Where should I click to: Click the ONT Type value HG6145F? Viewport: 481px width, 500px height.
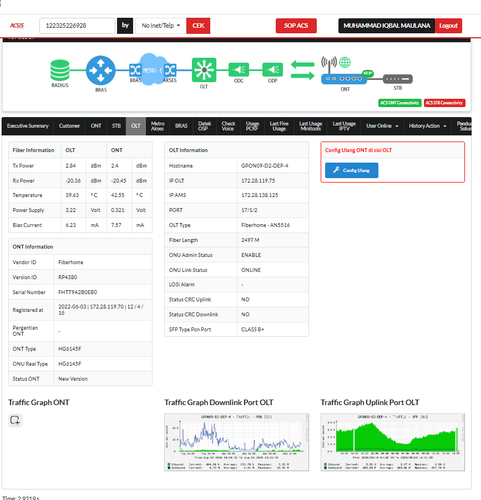(x=70, y=349)
